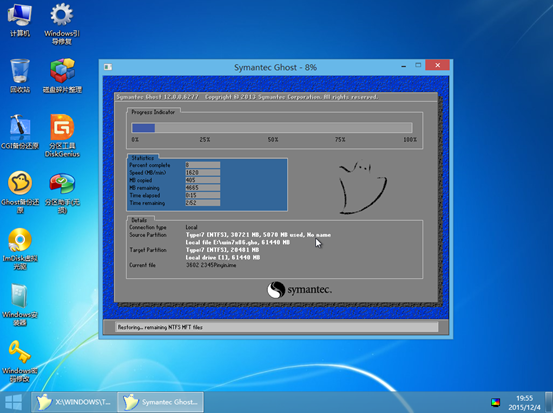Open the Windows引导修复 gear icon
This screenshot has height=413, width=553.
click(62, 23)
